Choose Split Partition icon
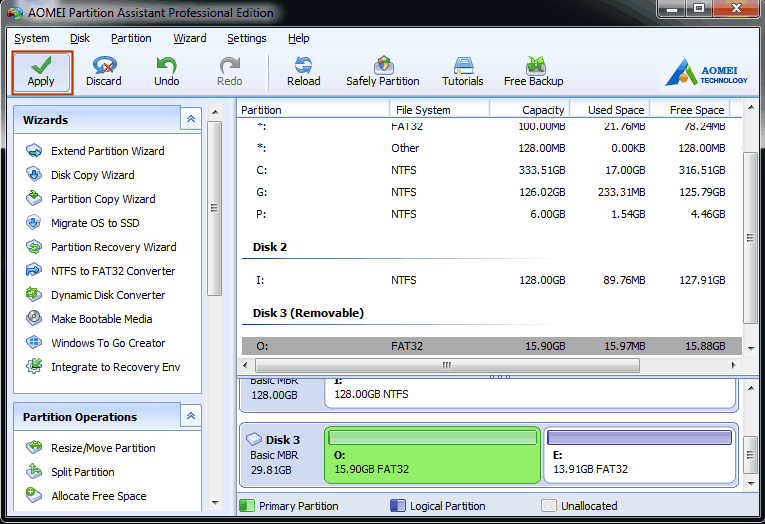This screenshot has width=765, height=524. 34,471
